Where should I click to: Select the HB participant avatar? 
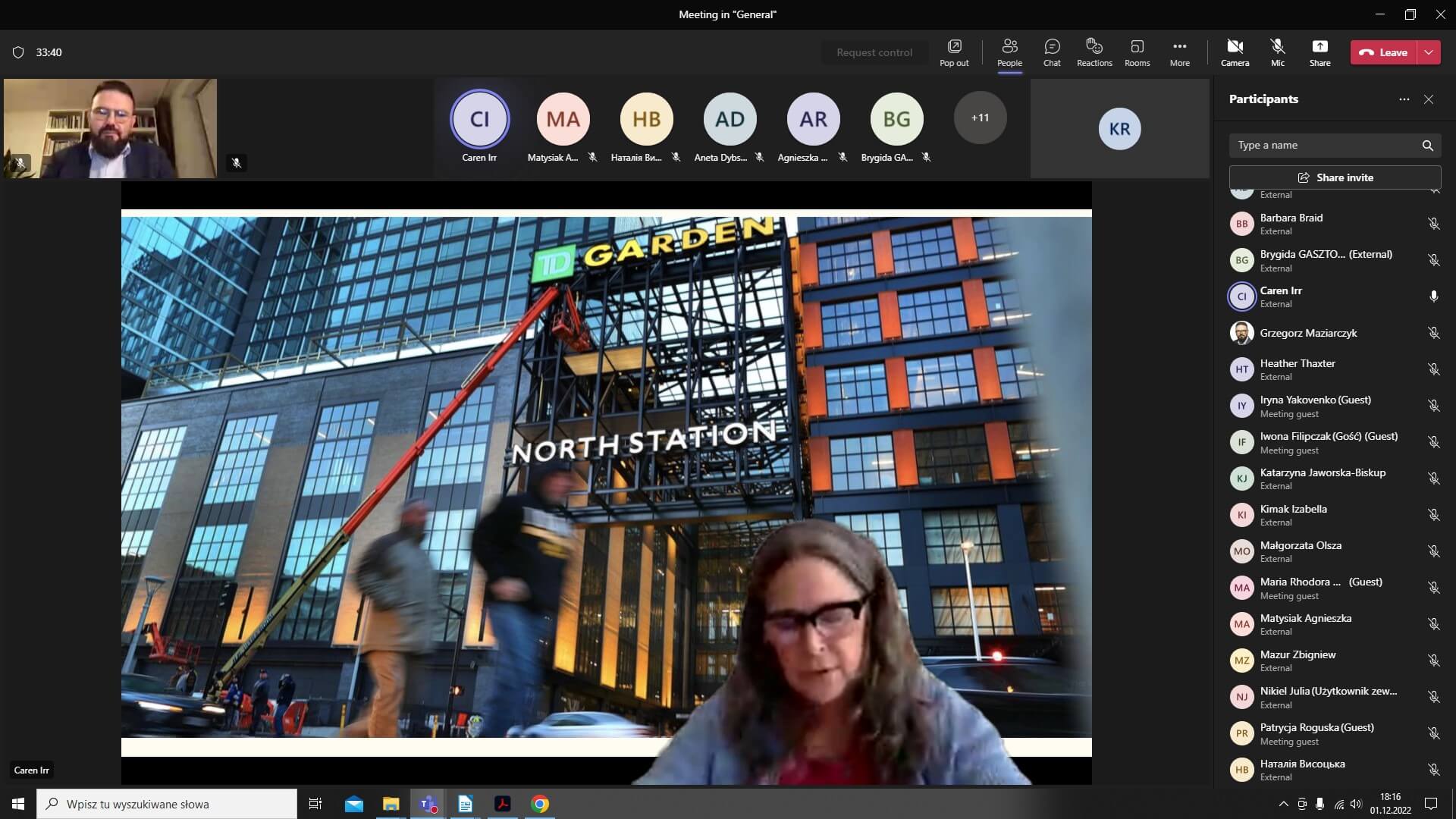pos(646,119)
